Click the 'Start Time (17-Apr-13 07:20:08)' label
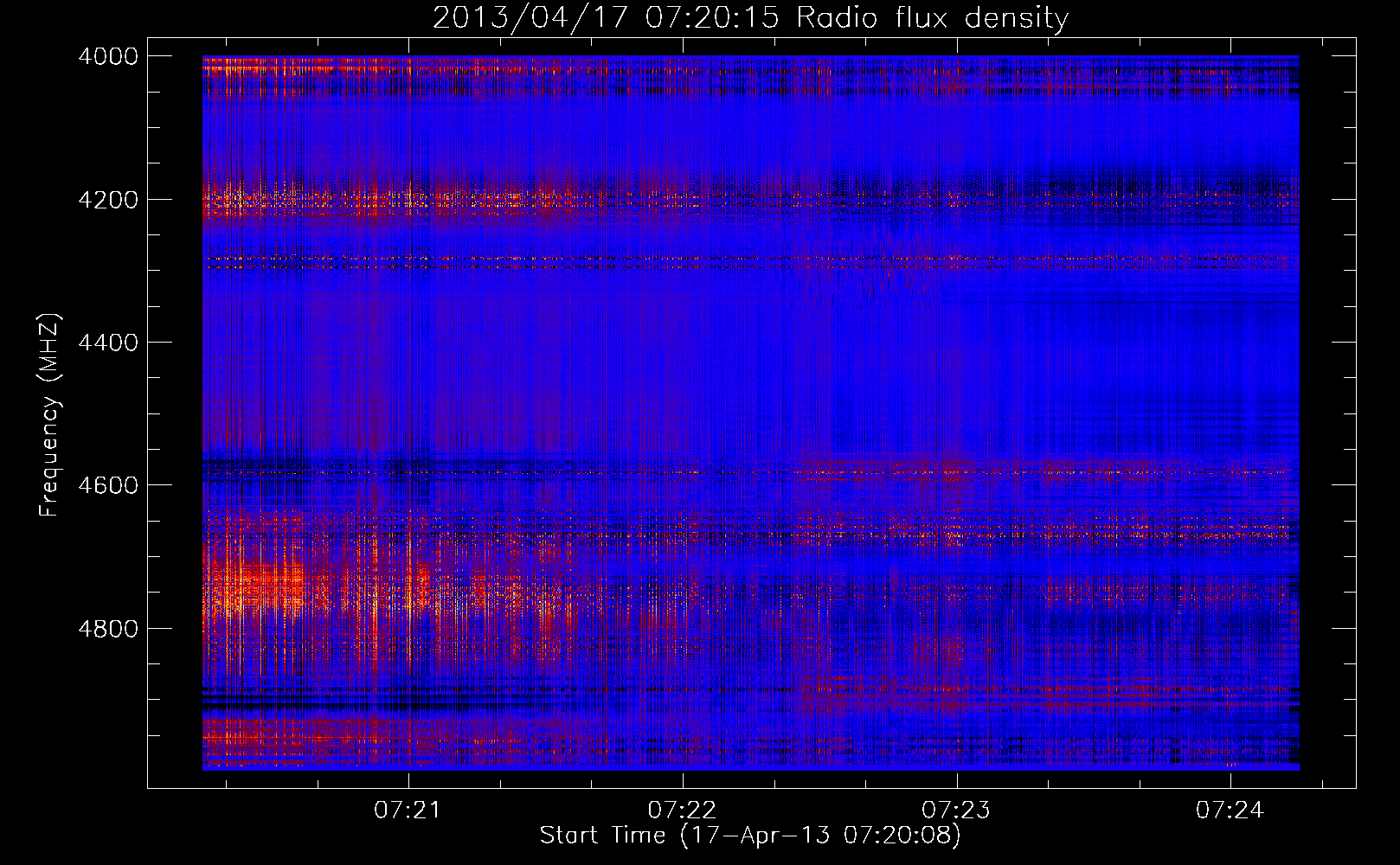The width and height of the screenshot is (1400, 865). tap(750, 836)
